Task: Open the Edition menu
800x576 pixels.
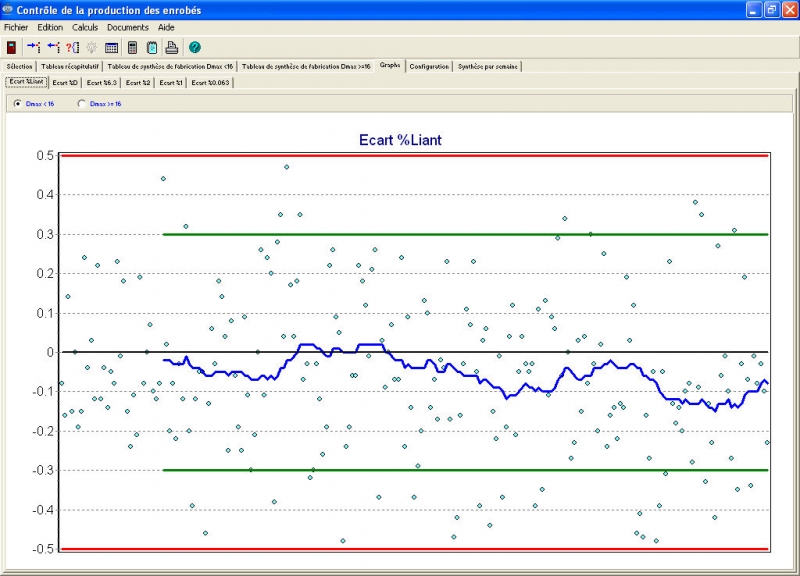Action: pyautogui.click(x=50, y=28)
